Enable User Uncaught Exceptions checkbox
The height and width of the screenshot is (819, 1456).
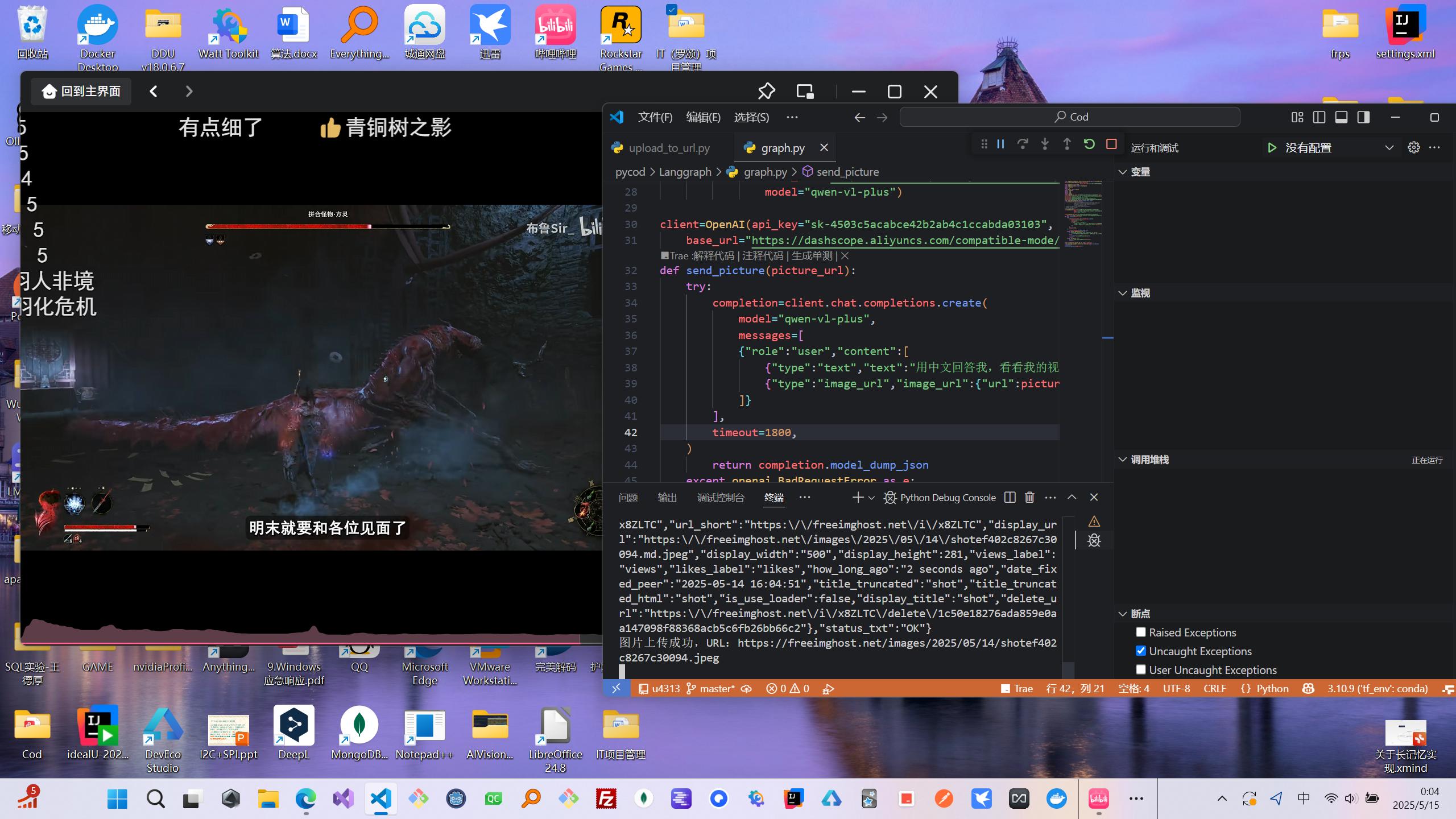coord(1140,669)
